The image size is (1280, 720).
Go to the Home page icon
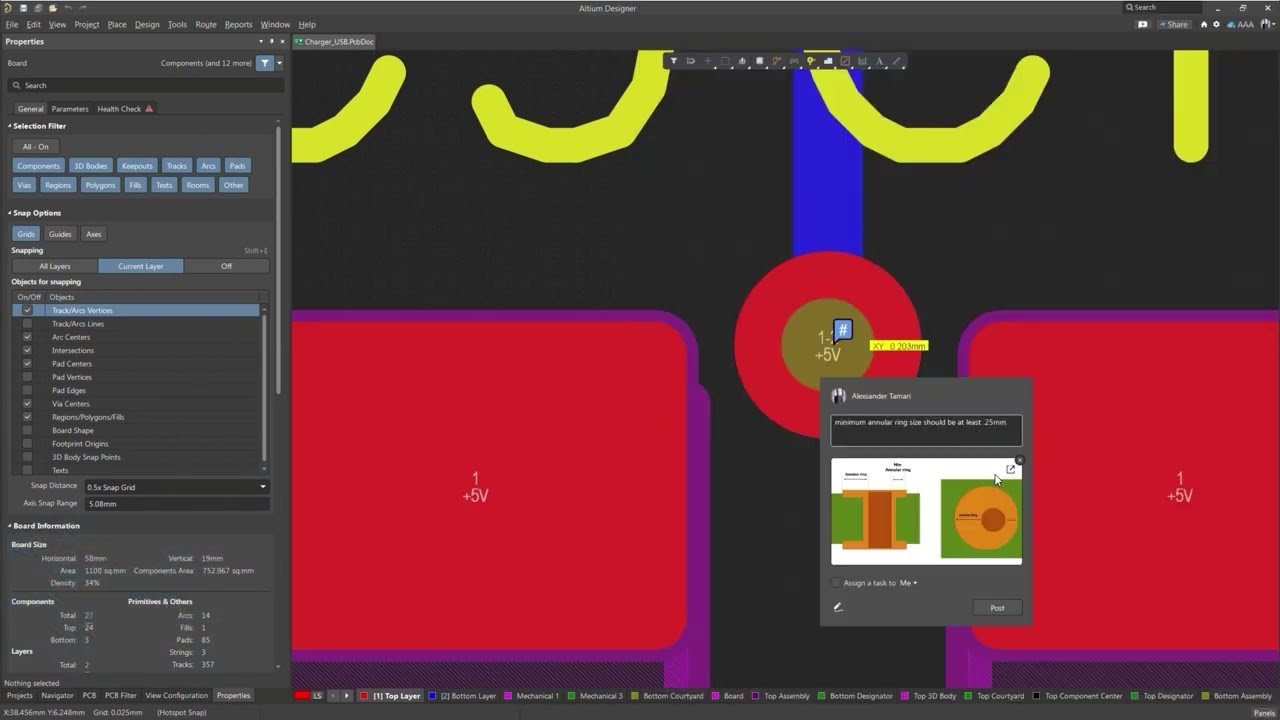[x=1204, y=24]
